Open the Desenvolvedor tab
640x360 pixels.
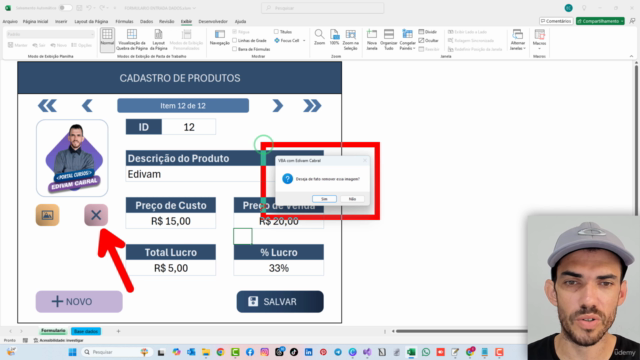(x=213, y=21)
